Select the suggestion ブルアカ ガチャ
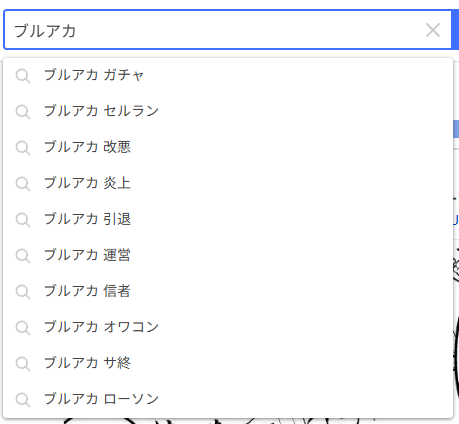The height and width of the screenshot is (424, 459). (x=228, y=75)
